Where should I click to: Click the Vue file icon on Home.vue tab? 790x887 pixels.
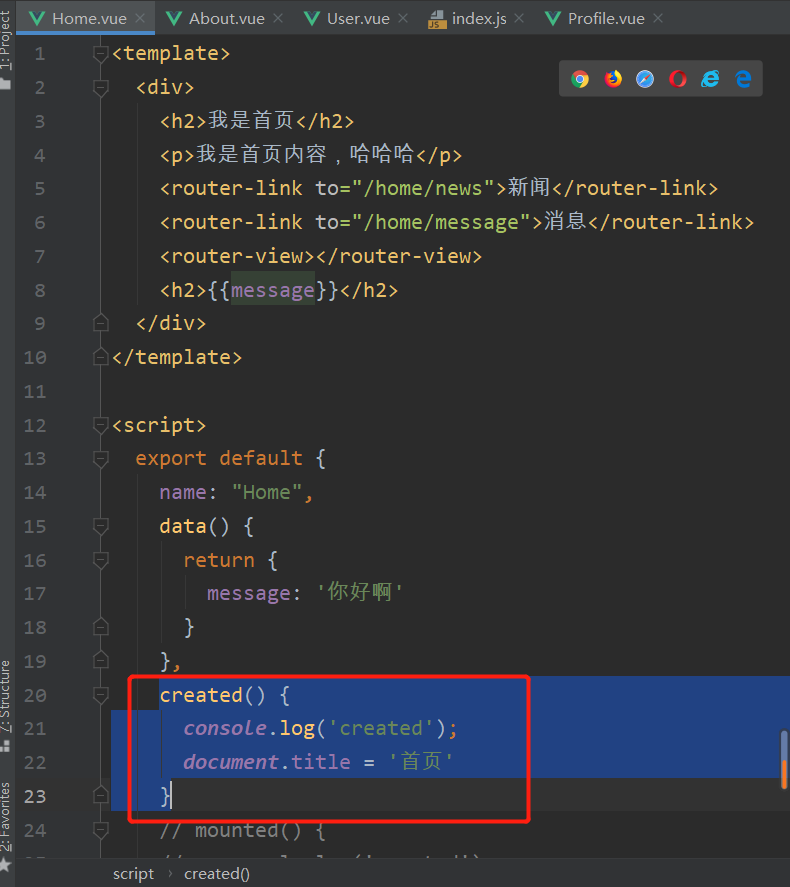coord(37,19)
